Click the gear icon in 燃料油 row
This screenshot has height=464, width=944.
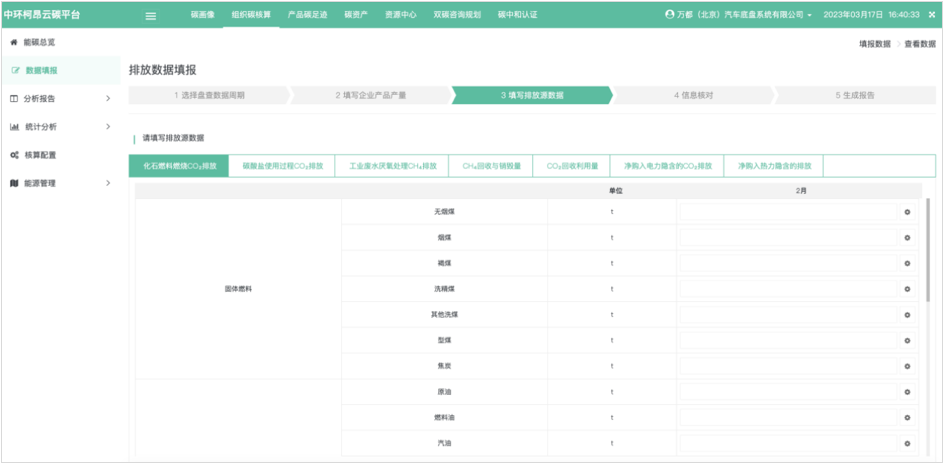[907, 418]
